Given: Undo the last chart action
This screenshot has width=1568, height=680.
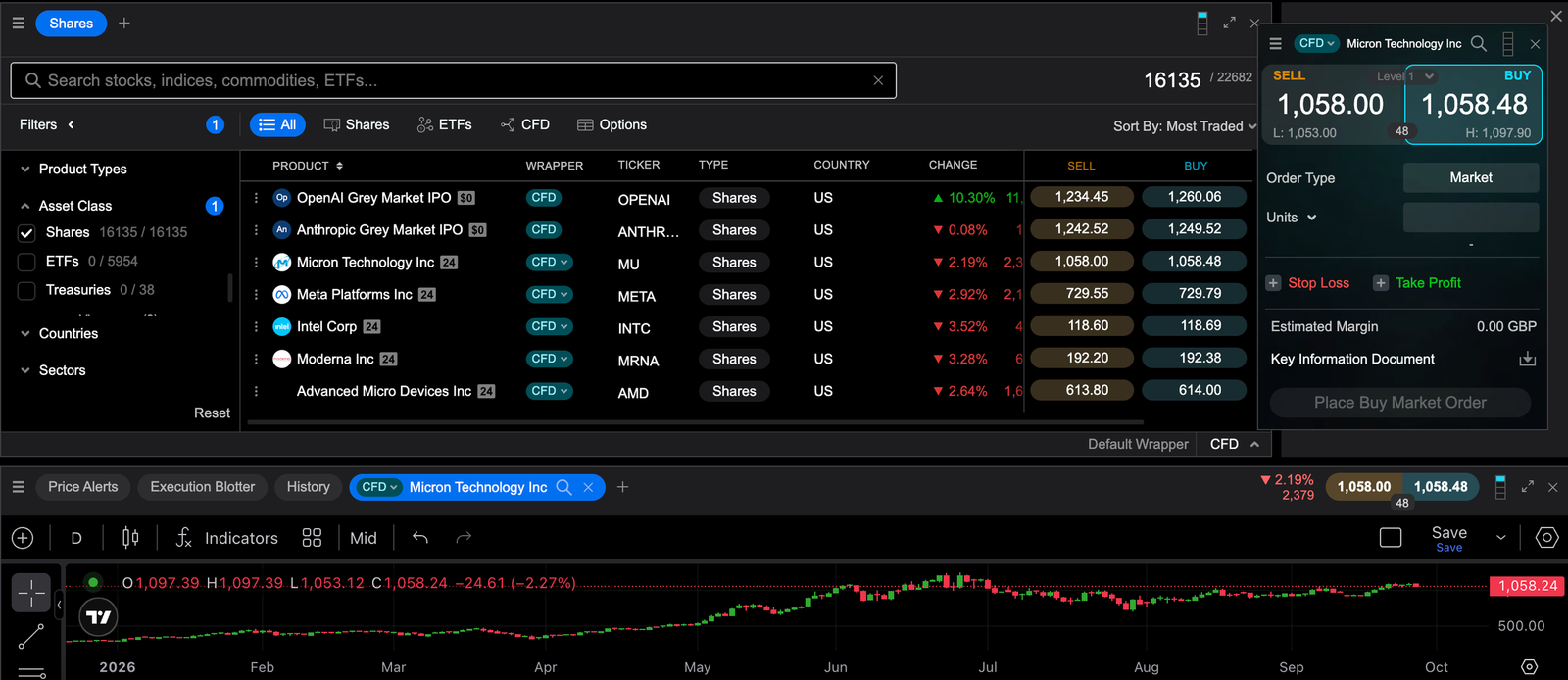Looking at the screenshot, I should tap(420, 537).
